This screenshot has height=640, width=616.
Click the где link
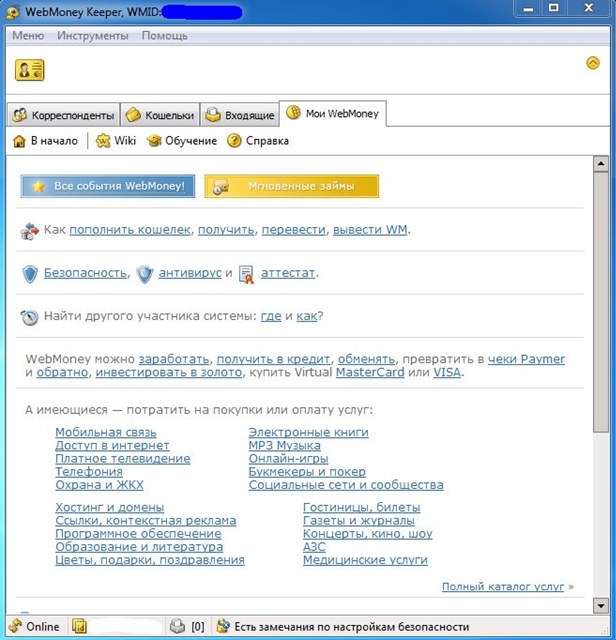point(271,316)
